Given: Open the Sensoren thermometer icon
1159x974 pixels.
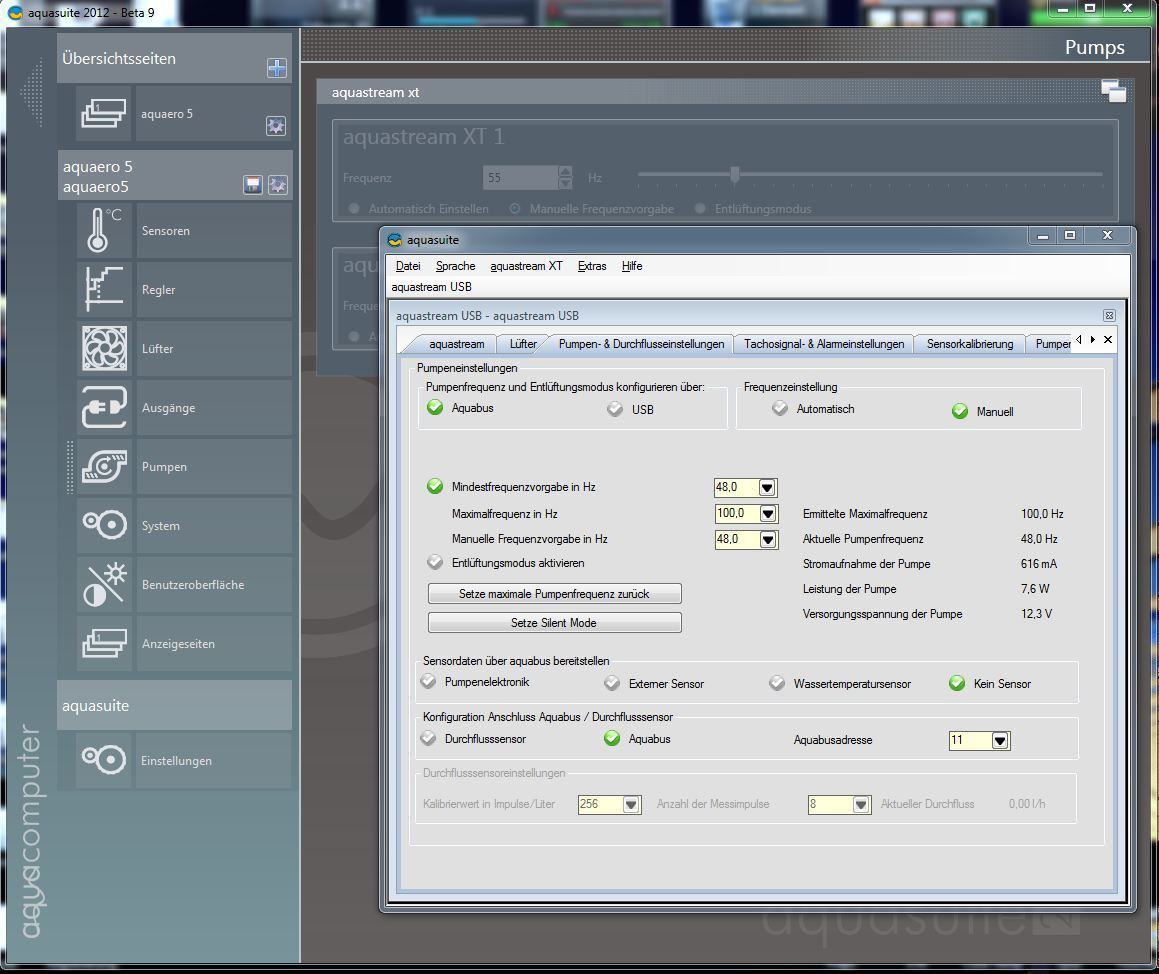Looking at the screenshot, I should click(104, 231).
